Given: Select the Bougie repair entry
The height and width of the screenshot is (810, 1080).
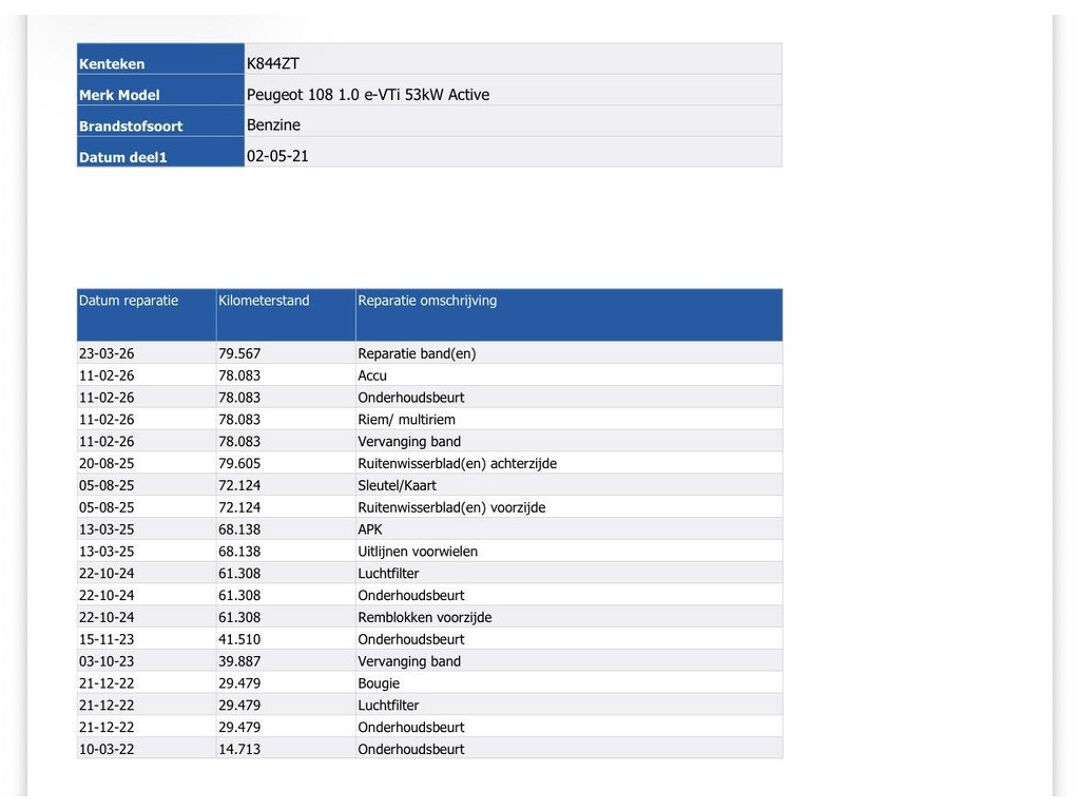Looking at the screenshot, I should pyautogui.click(x=378, y=683).
